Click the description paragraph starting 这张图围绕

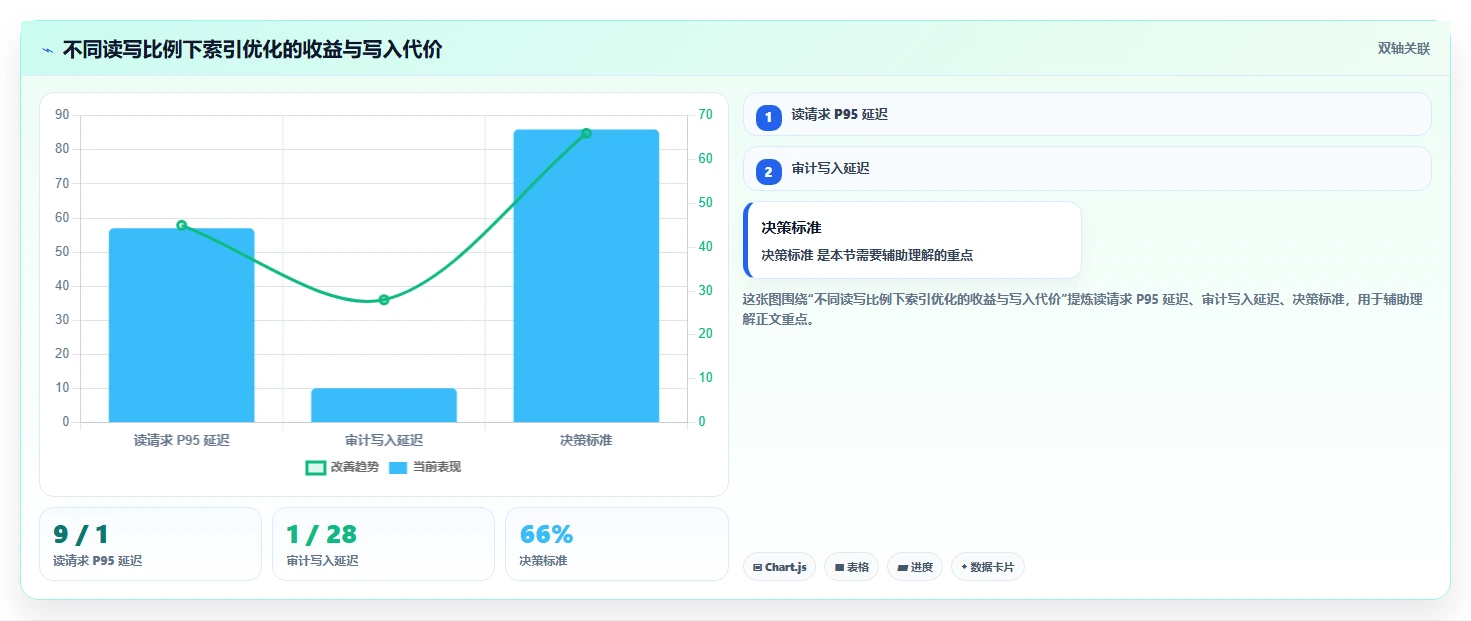[1083, 309]
